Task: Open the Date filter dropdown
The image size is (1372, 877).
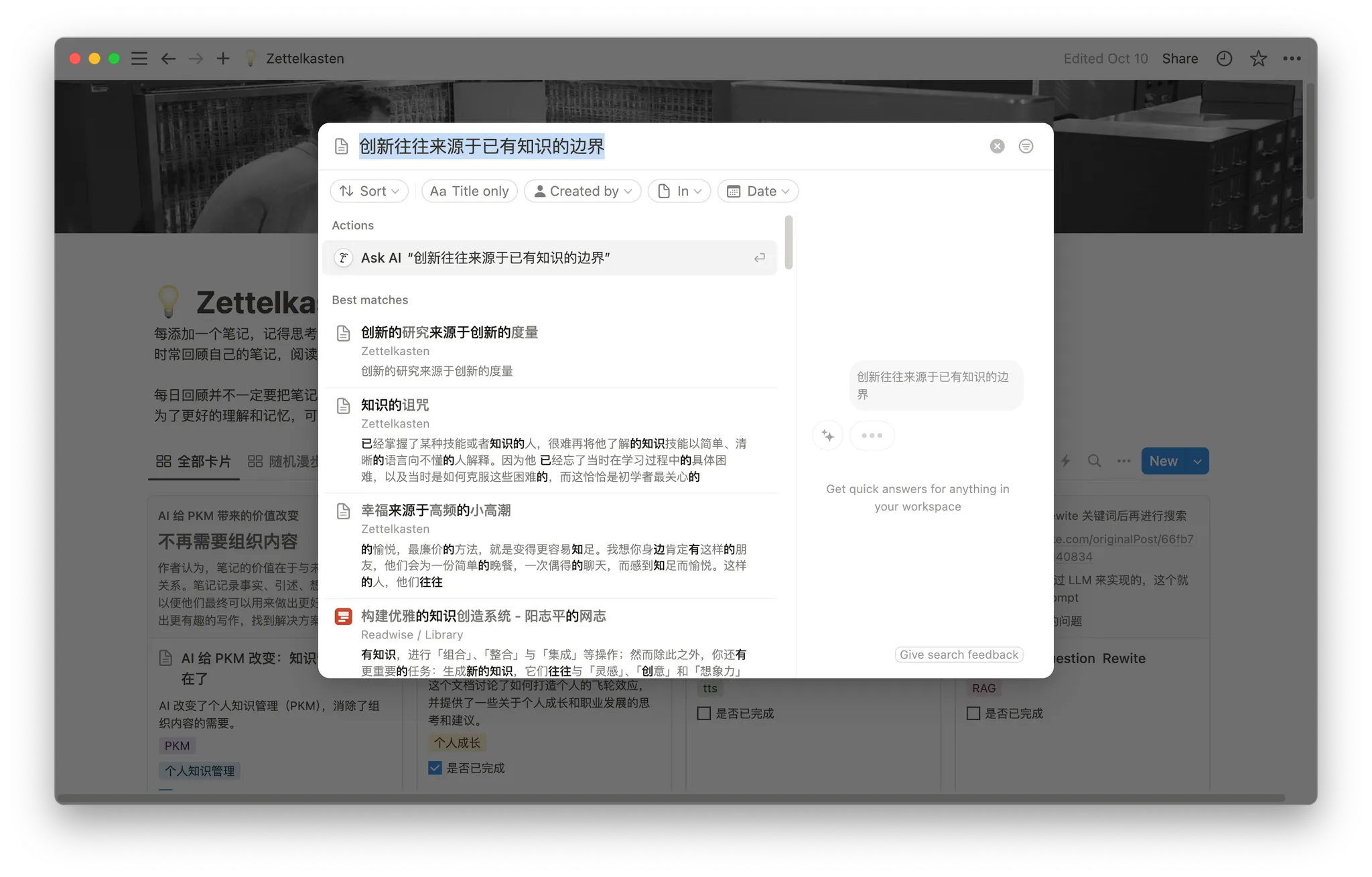Action: (758, 191)
